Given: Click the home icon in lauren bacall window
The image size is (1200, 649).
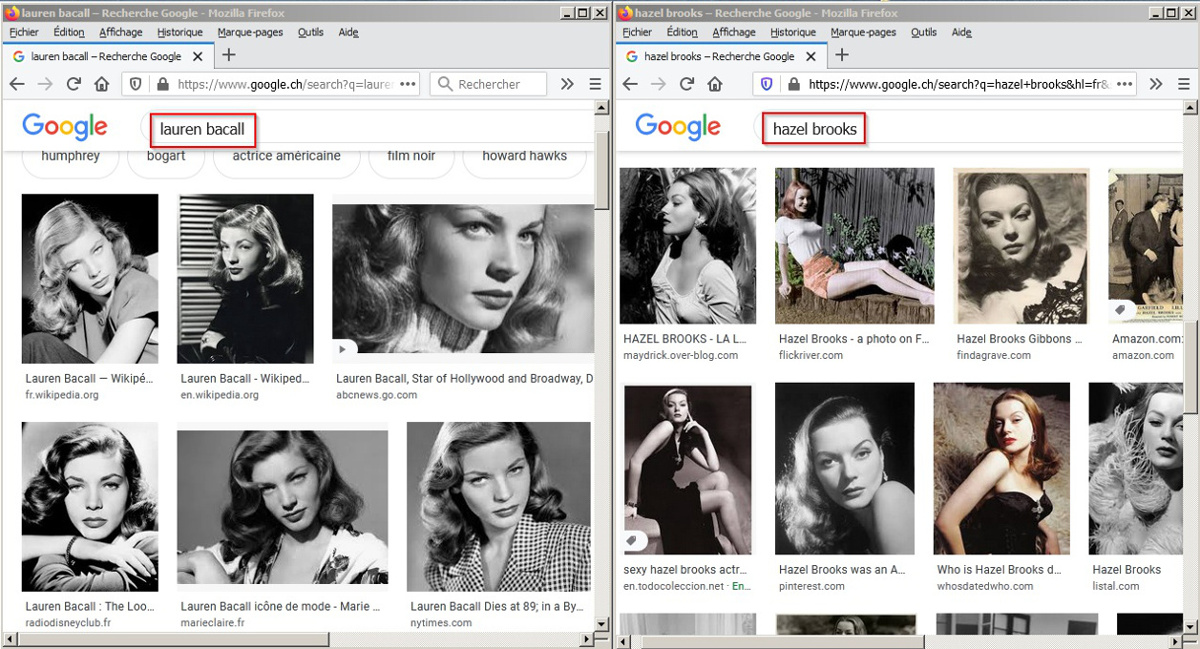Looking at the screenshot, I should coord(101,84).
